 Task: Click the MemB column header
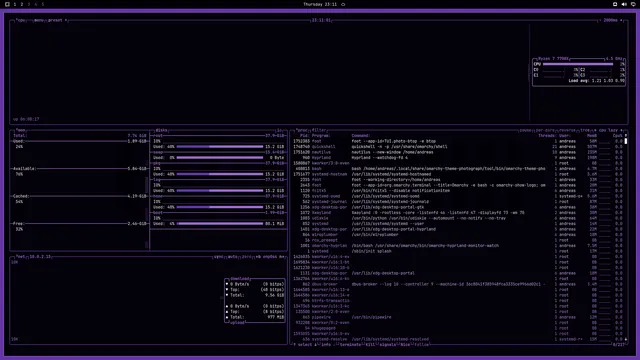pyautogui.click(x=591, y=136)
